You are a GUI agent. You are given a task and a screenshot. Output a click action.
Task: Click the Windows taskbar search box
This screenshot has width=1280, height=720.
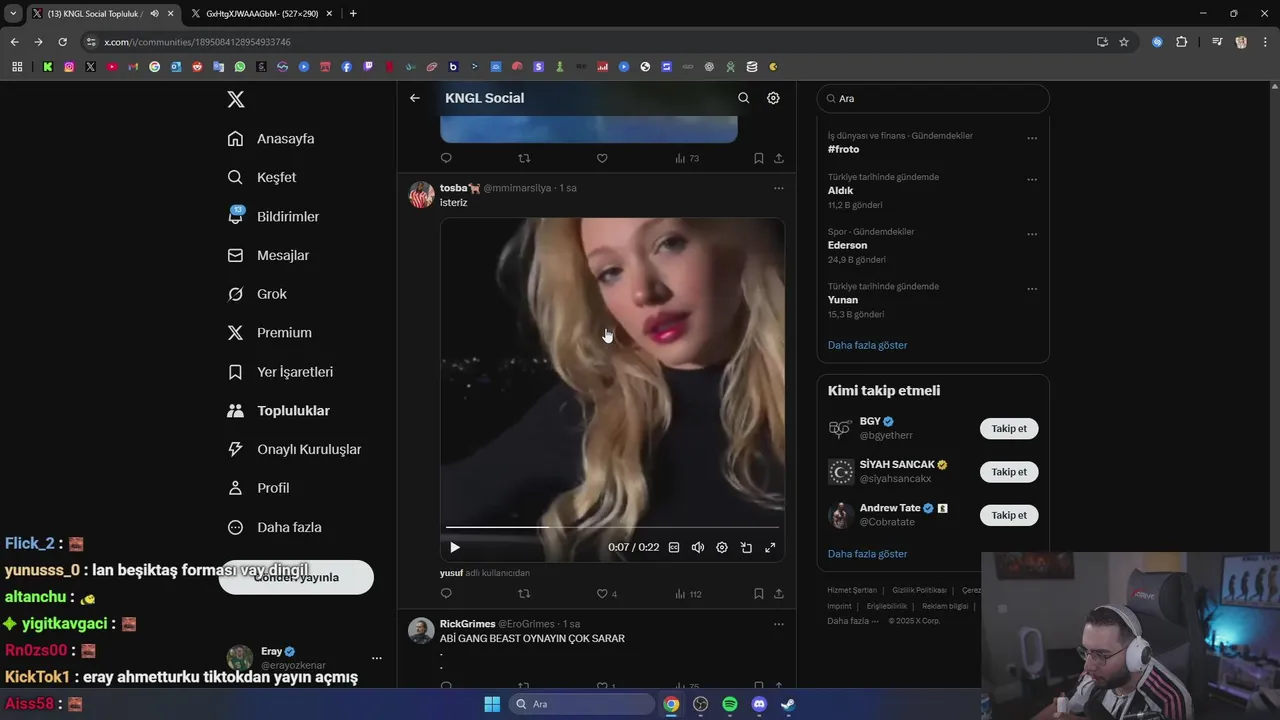(582, 704)
